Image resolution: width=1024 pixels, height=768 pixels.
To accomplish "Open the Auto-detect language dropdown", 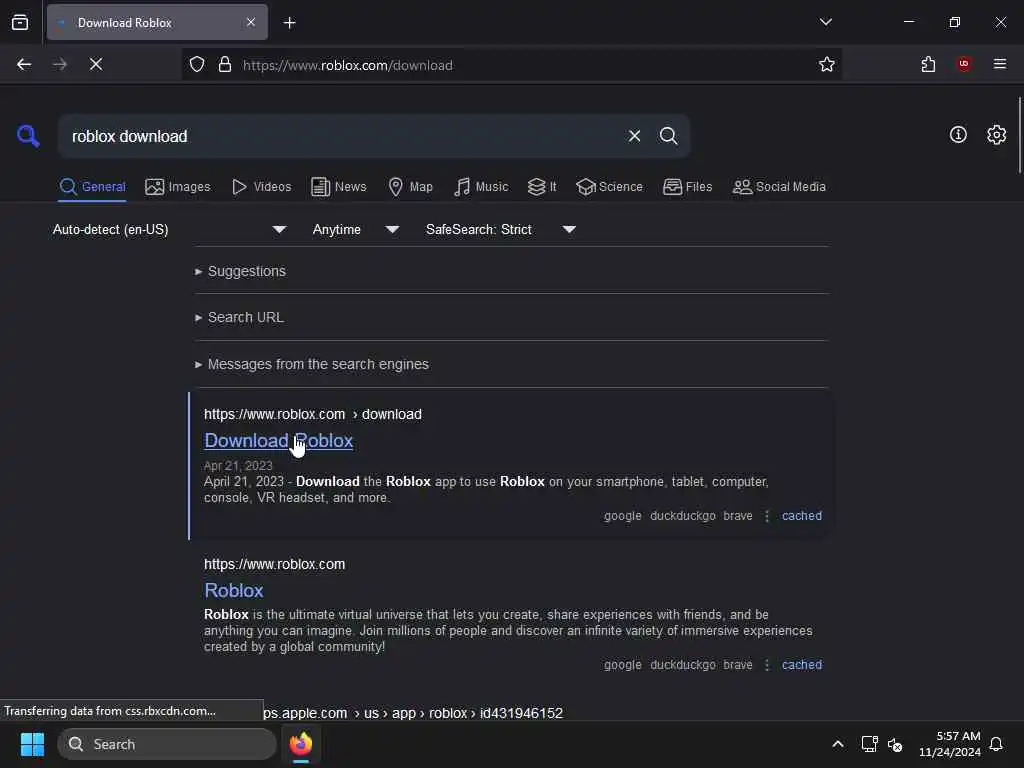I will click(169, 230).
